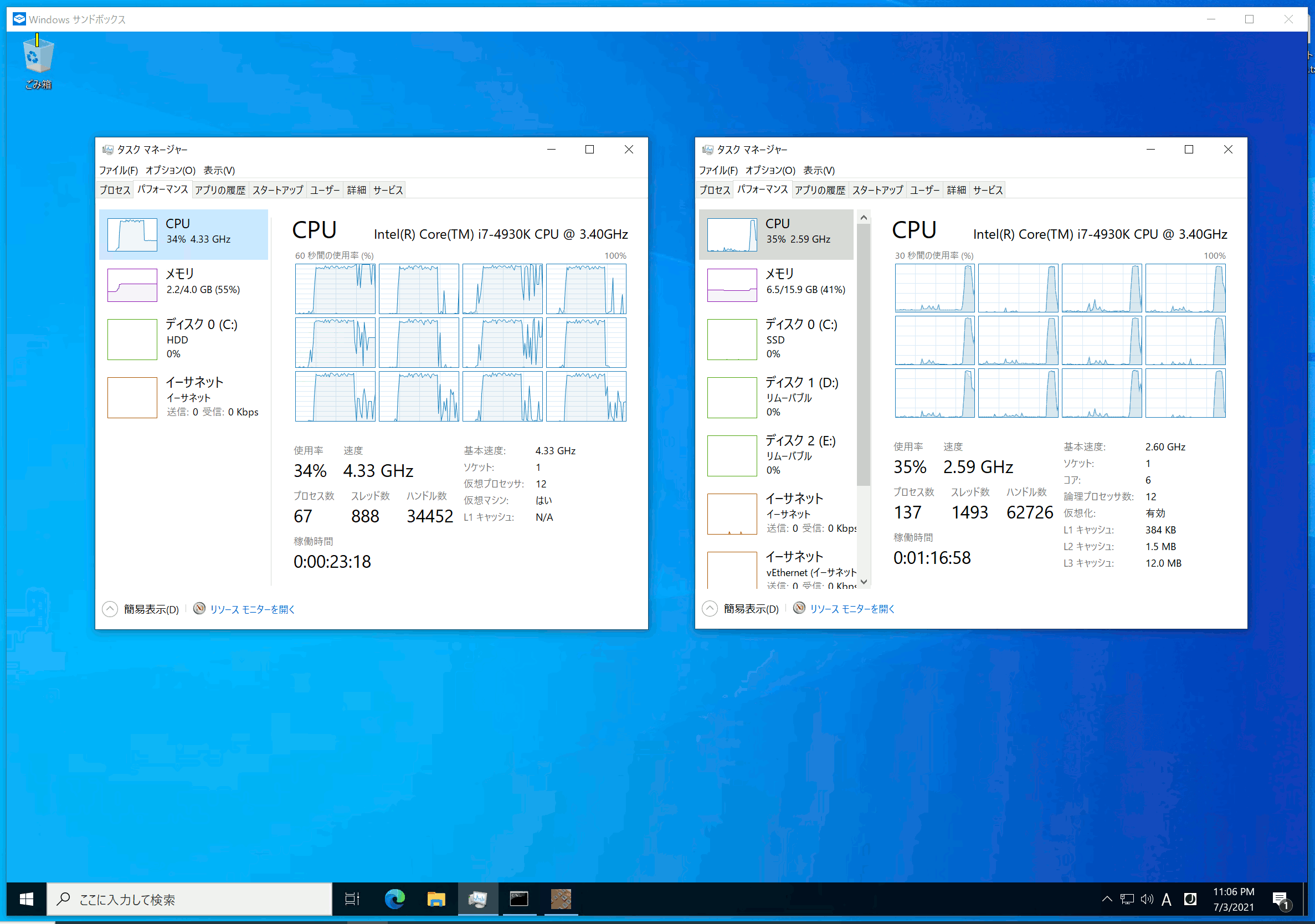
Task: Open File Explorer from the taskbar
Action: (x=436, y=899)
